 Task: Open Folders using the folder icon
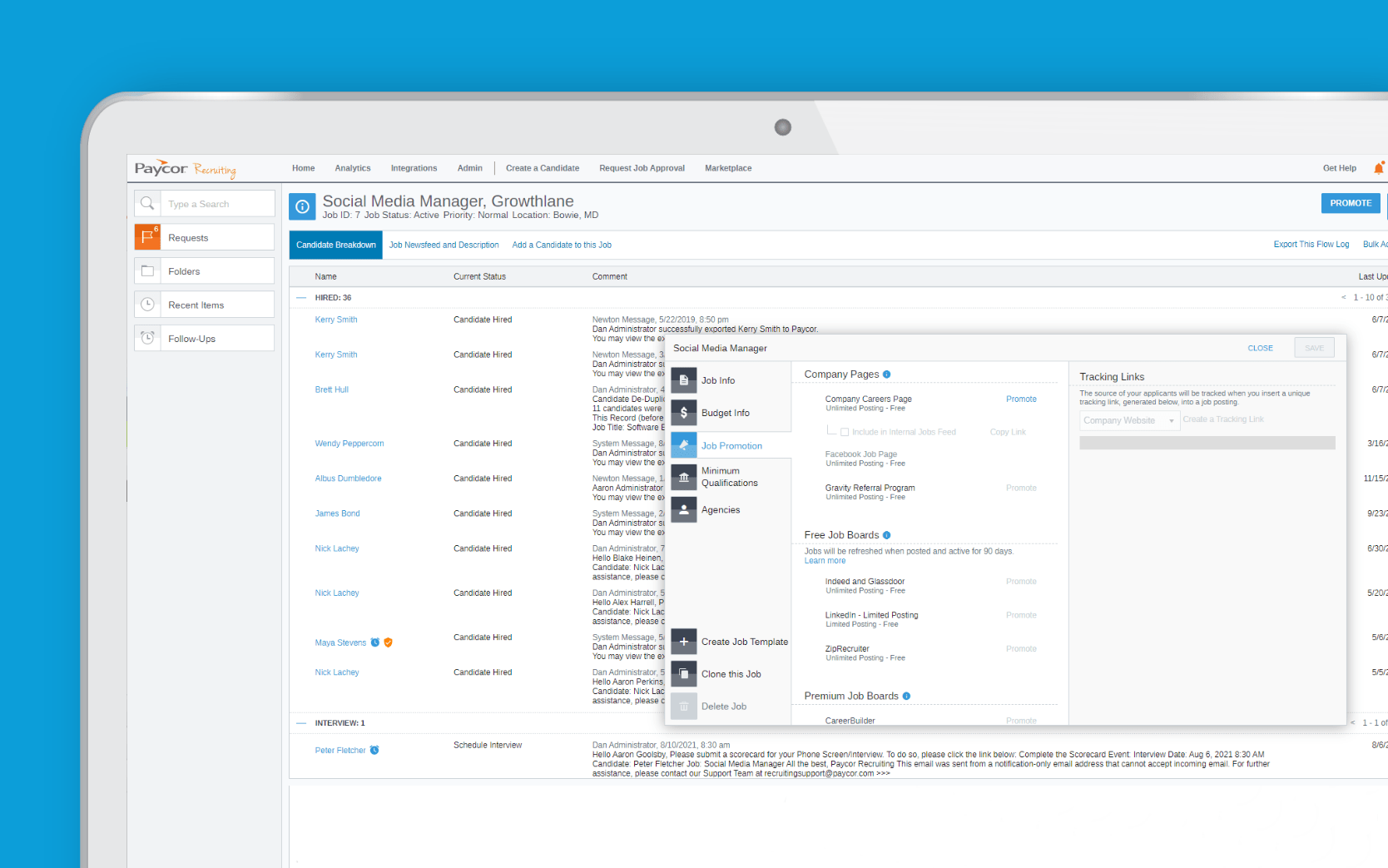coord(147,270)
